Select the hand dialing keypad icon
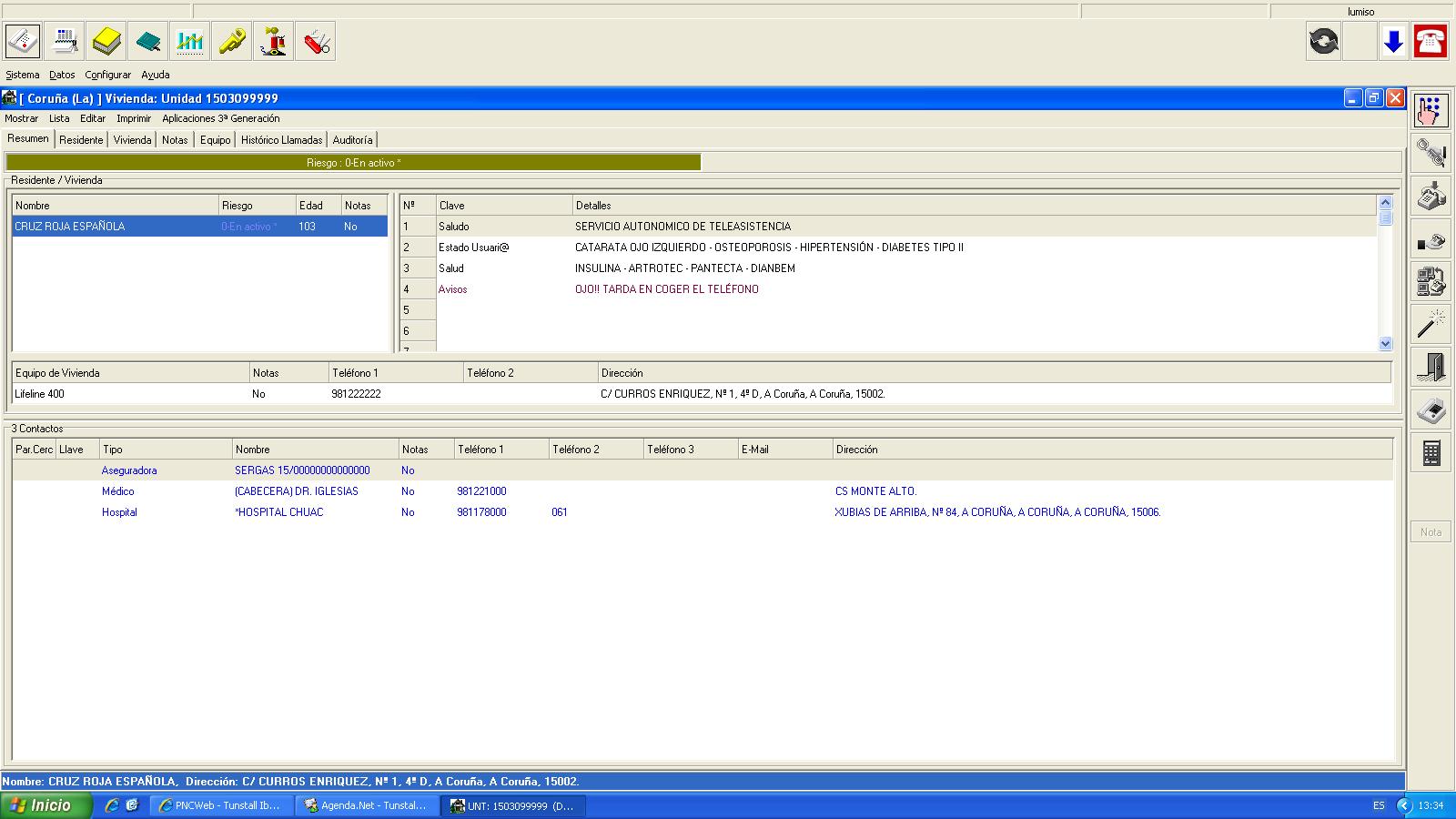Viewport: 1456px width, 819px height. click(x=1431, y=110)
